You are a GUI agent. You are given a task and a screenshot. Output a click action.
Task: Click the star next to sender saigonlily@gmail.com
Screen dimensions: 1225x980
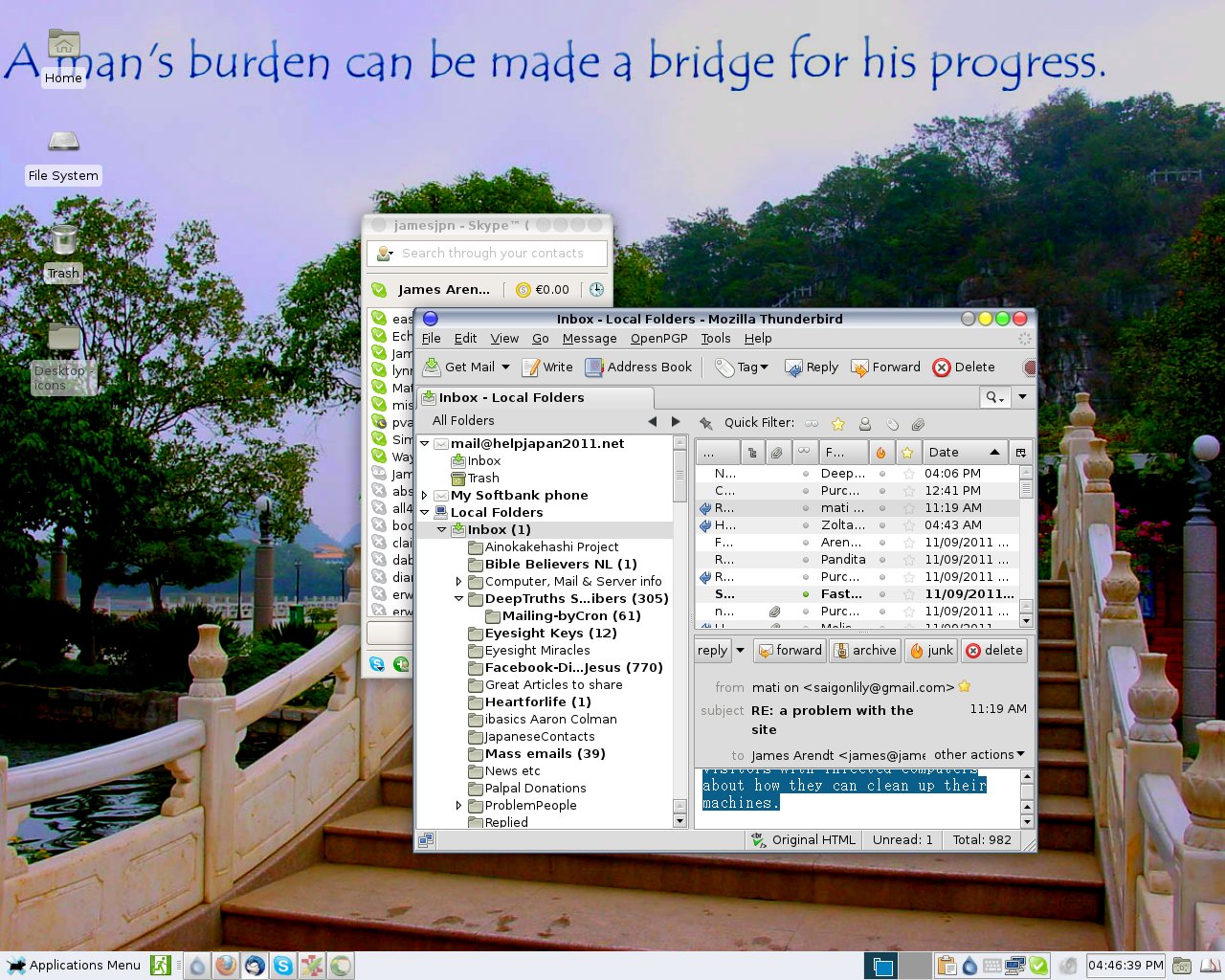965,686
